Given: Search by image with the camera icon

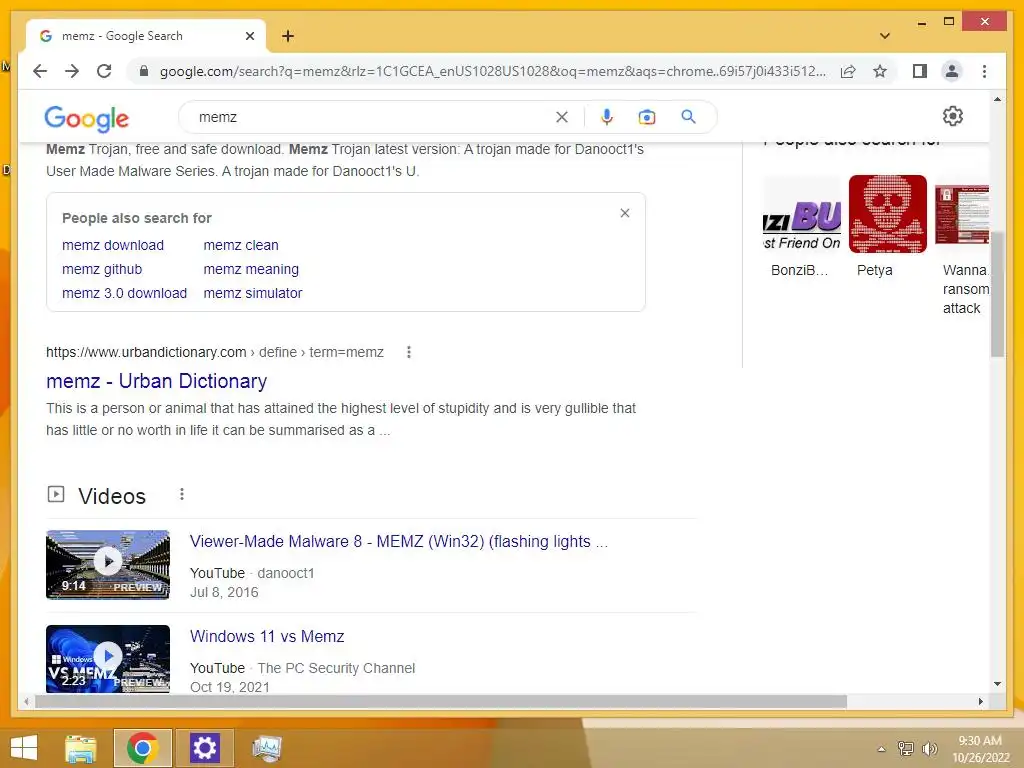Looking at the screenshot, I should 647,117.
